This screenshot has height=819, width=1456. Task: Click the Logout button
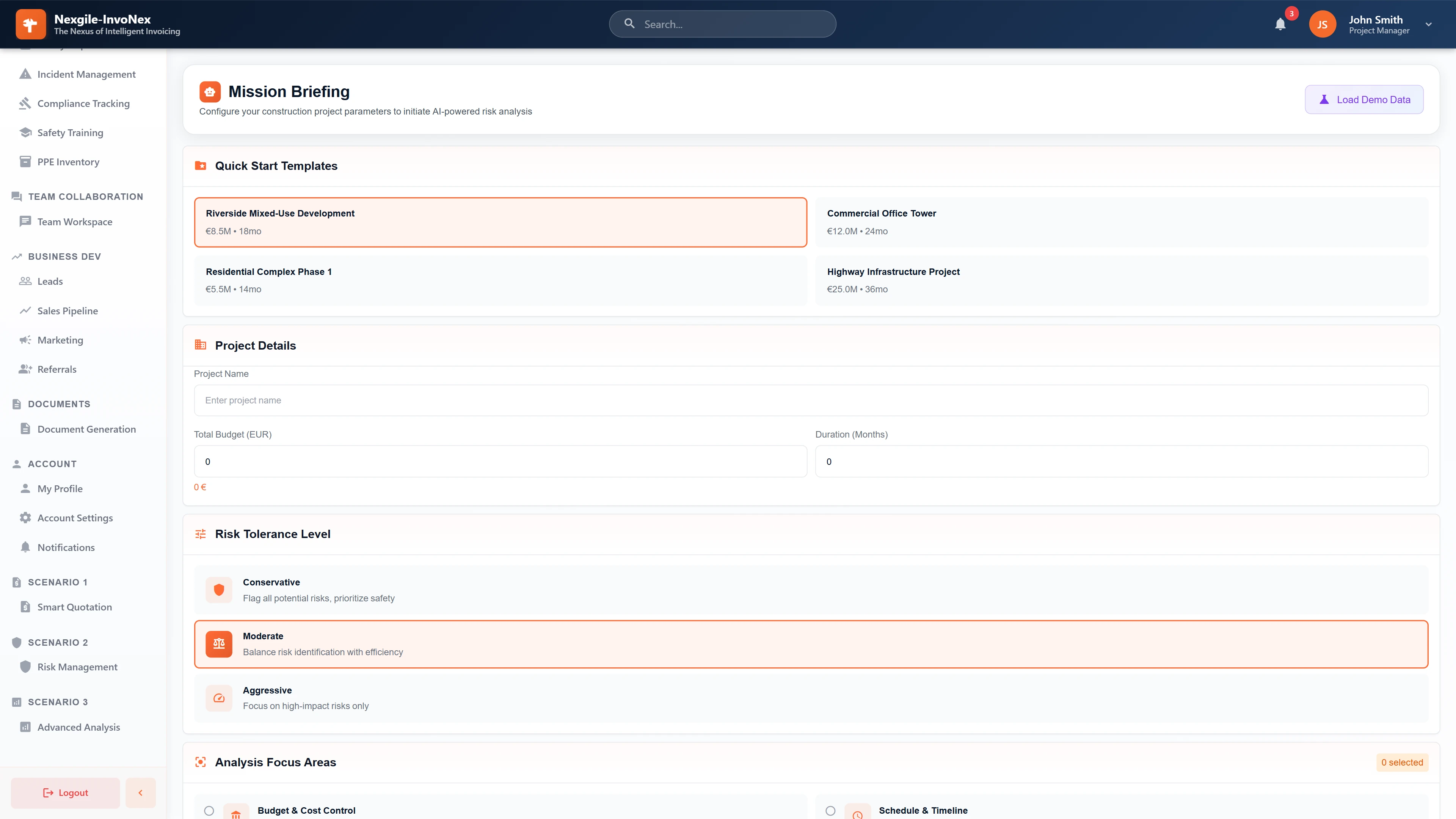coord(64,792)
